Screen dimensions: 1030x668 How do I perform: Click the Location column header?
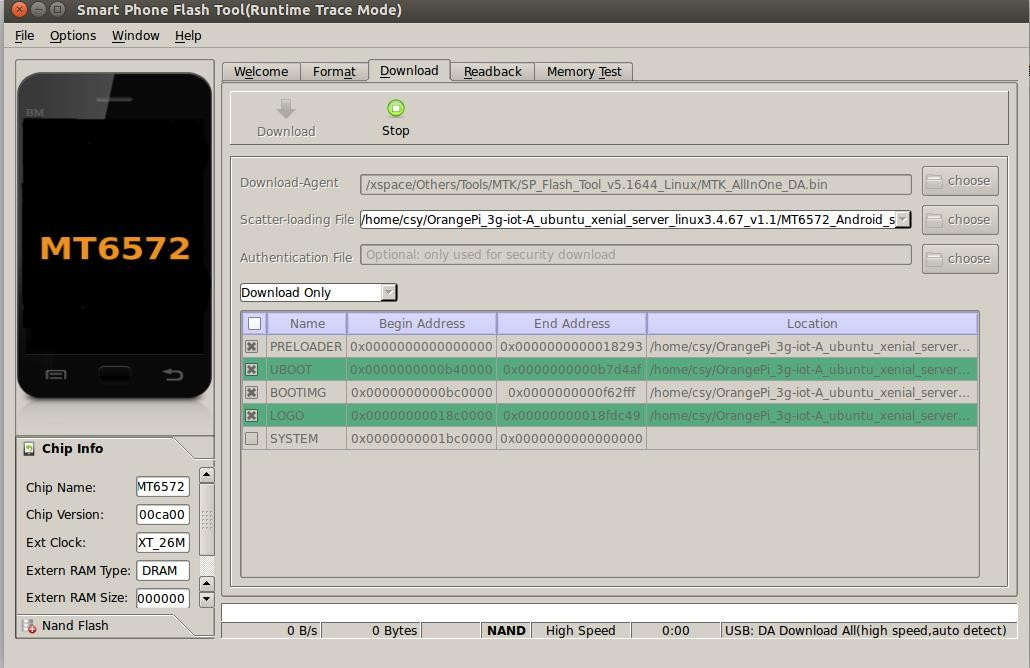click(x=812, y=323)
